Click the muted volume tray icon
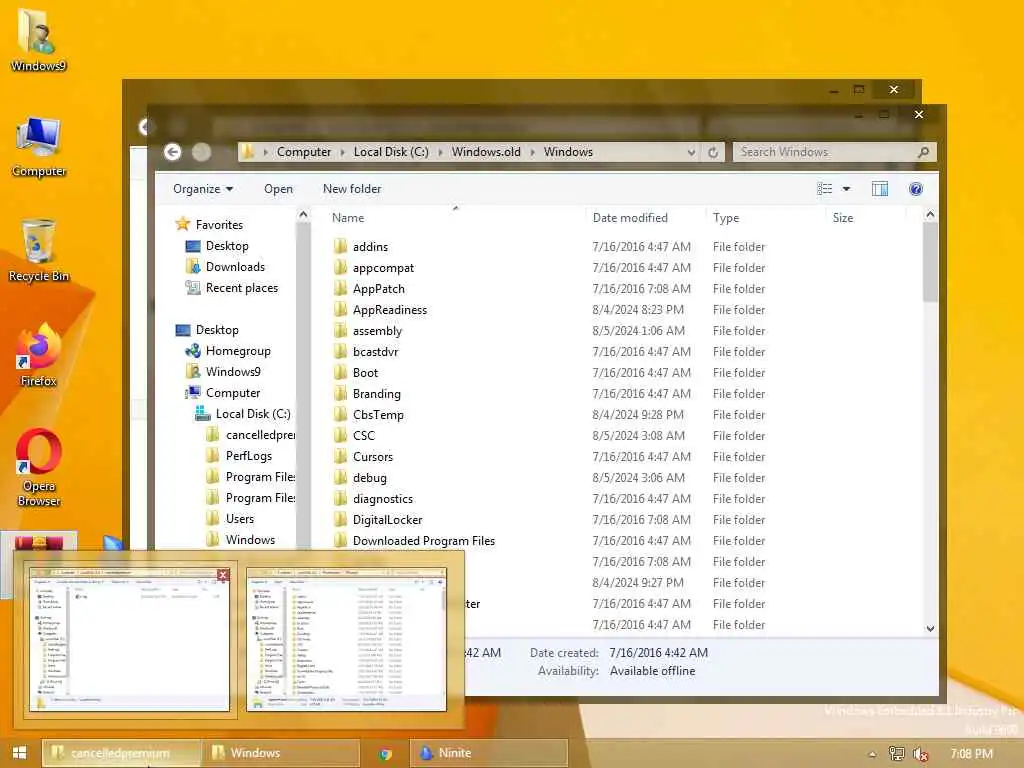The height and width of the screenshot is (768, 1024). pos(921,754)
